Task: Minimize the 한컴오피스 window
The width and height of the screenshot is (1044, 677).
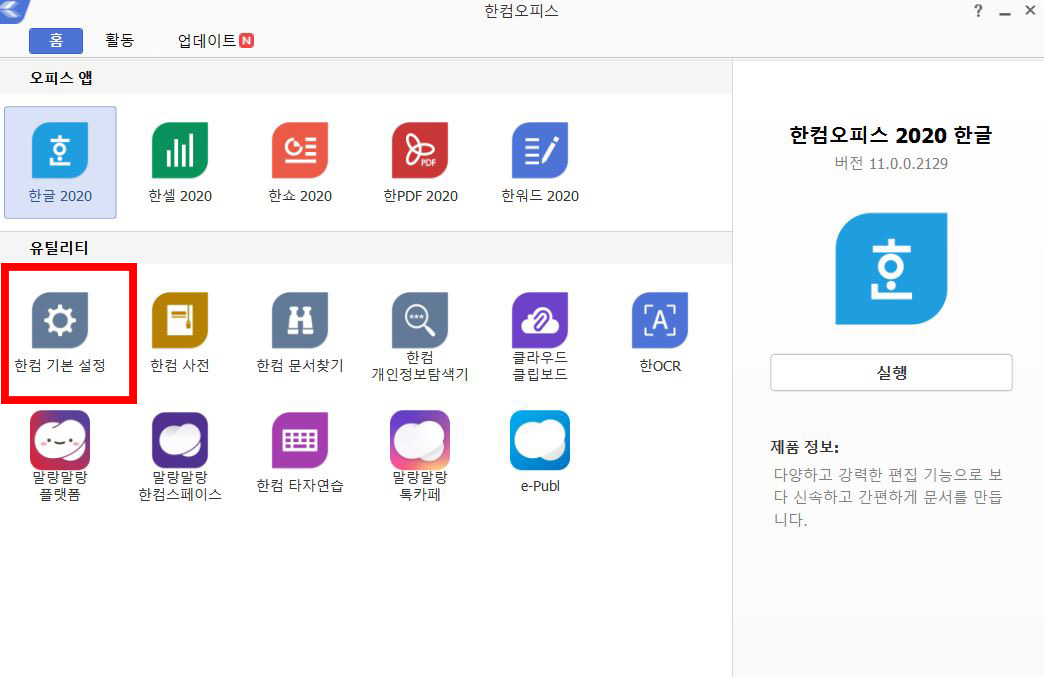Action: tap(1005, 12)
